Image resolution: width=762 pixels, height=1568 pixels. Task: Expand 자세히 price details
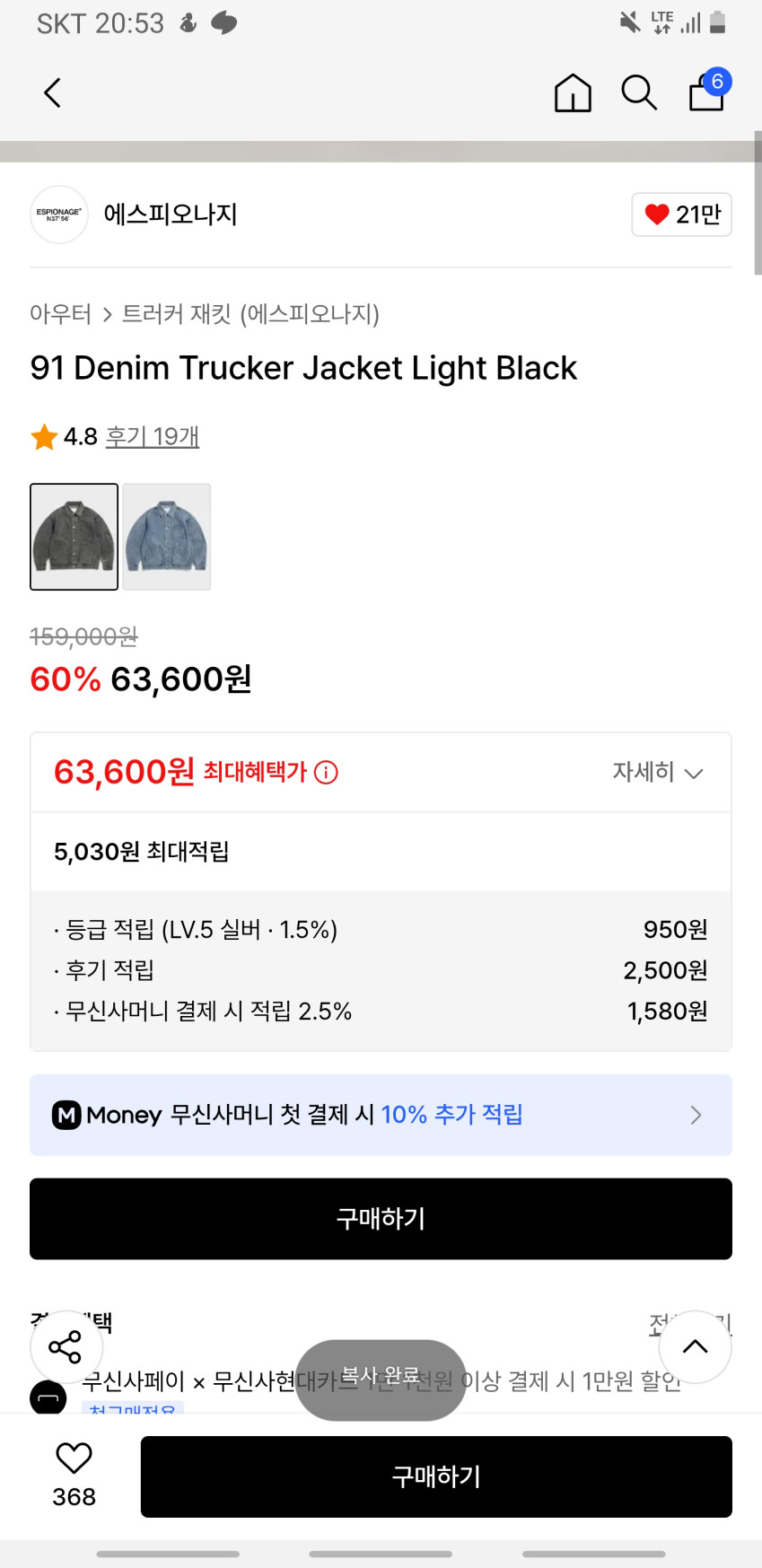[x=657, y=772]
